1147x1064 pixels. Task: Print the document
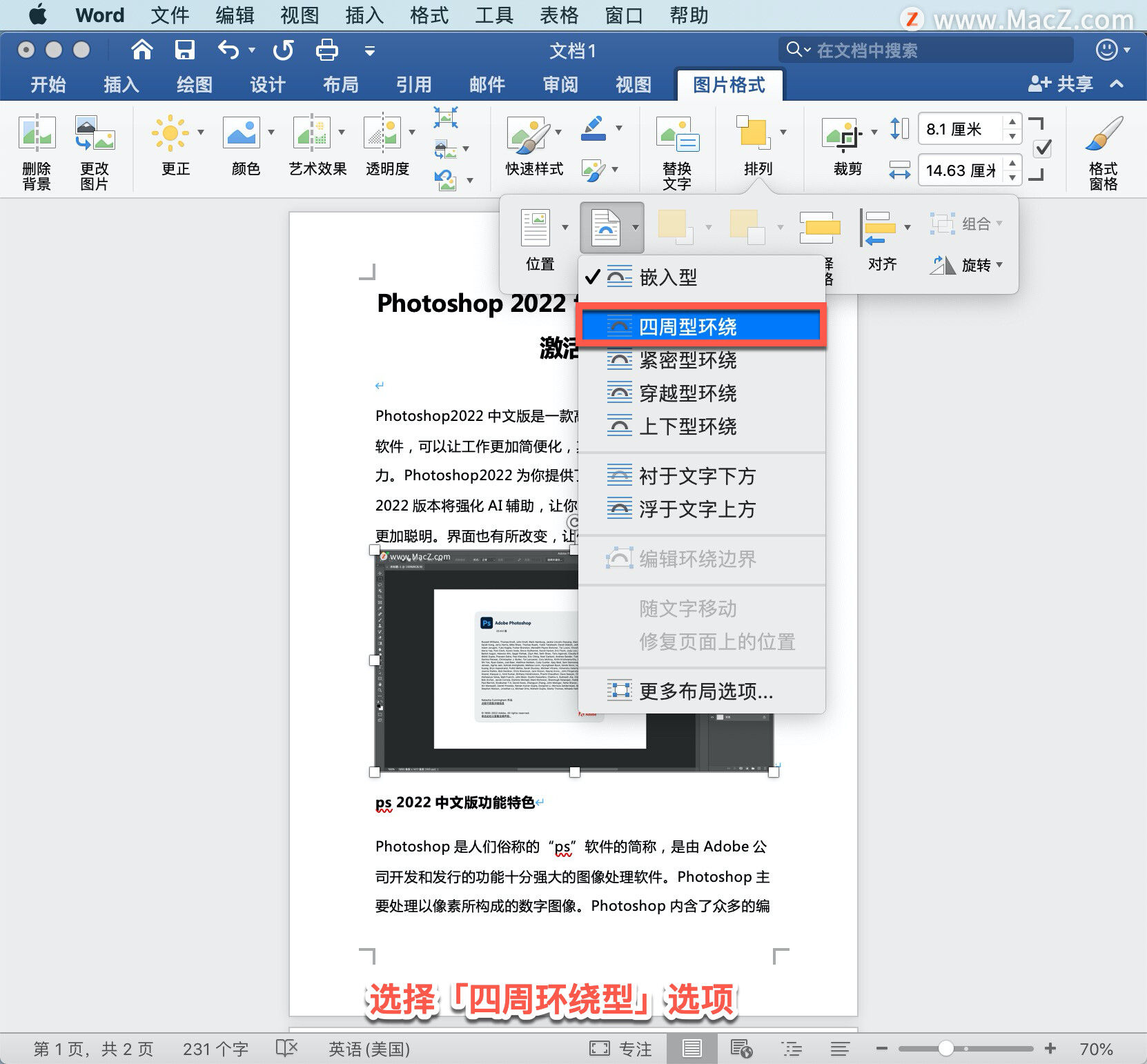point(326,50)
